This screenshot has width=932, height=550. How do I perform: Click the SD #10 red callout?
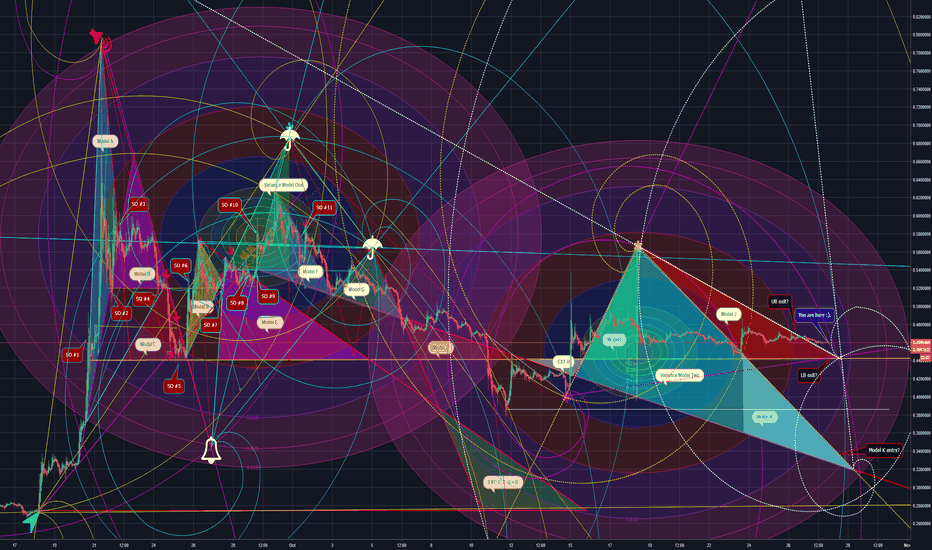(x=229, y=205)
